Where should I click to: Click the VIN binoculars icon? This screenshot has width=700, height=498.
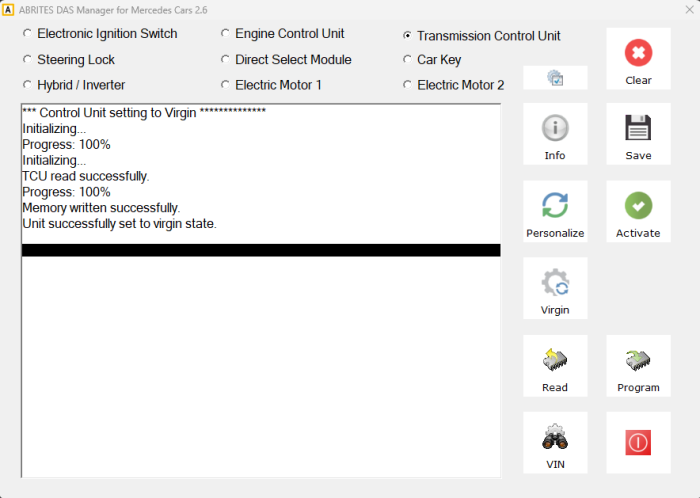[555, 443]
